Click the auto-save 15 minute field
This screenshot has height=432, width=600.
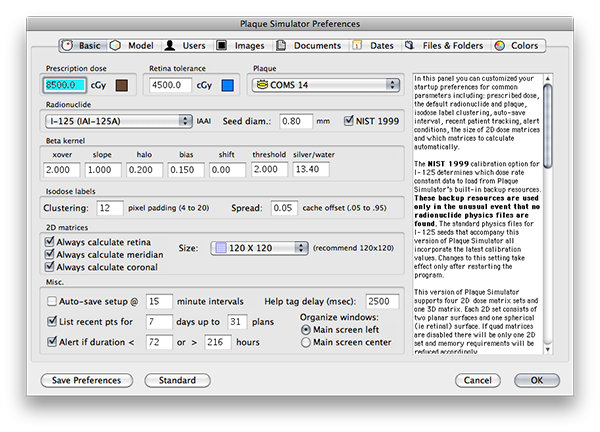[159, 301]
